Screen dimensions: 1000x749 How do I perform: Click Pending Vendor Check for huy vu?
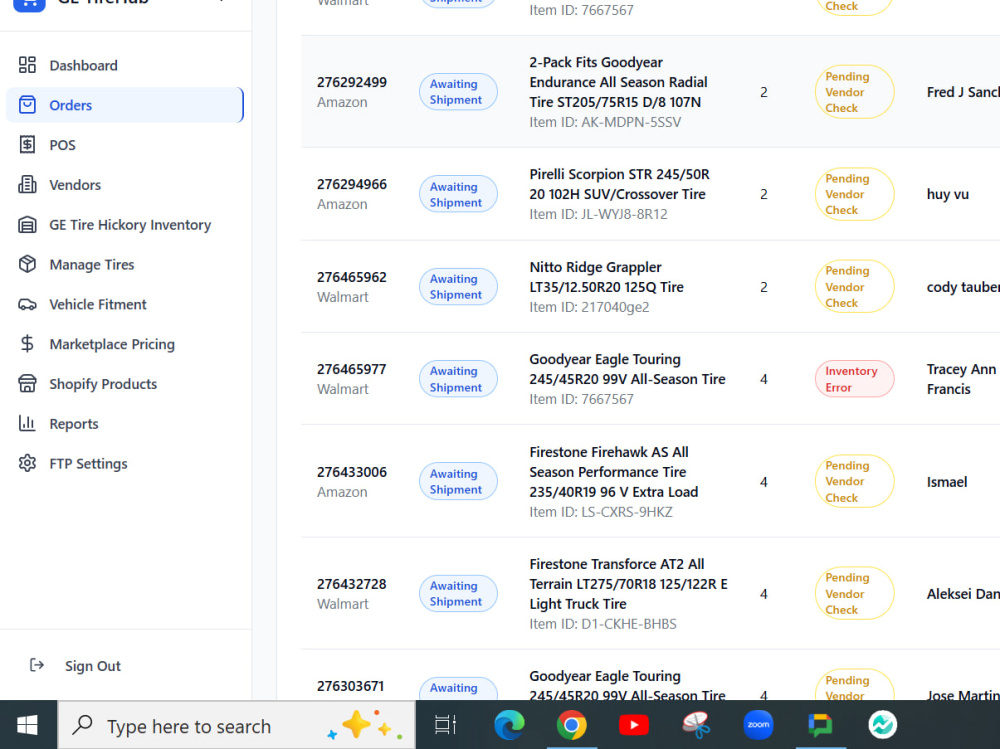[854, 194]
